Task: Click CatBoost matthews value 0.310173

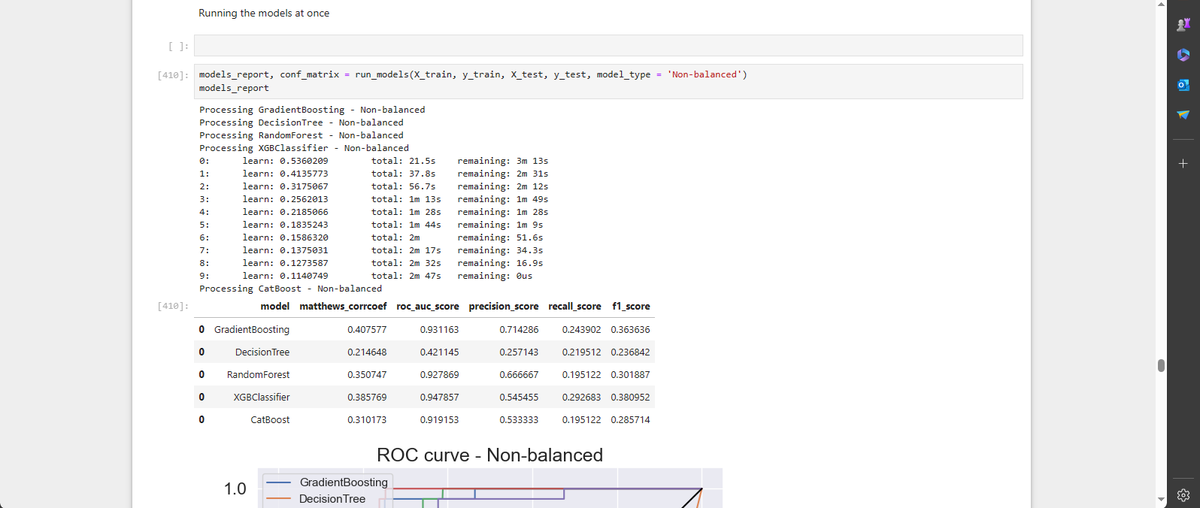Action: tap(367, 420)
